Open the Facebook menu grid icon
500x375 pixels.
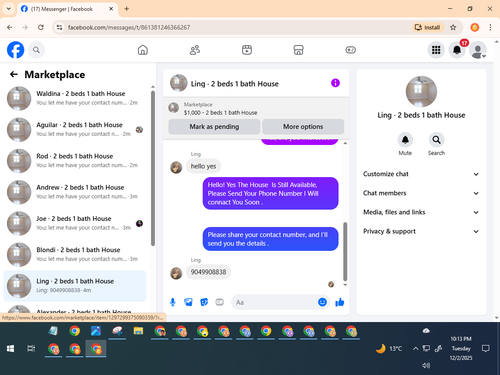[x=436, y=50]
